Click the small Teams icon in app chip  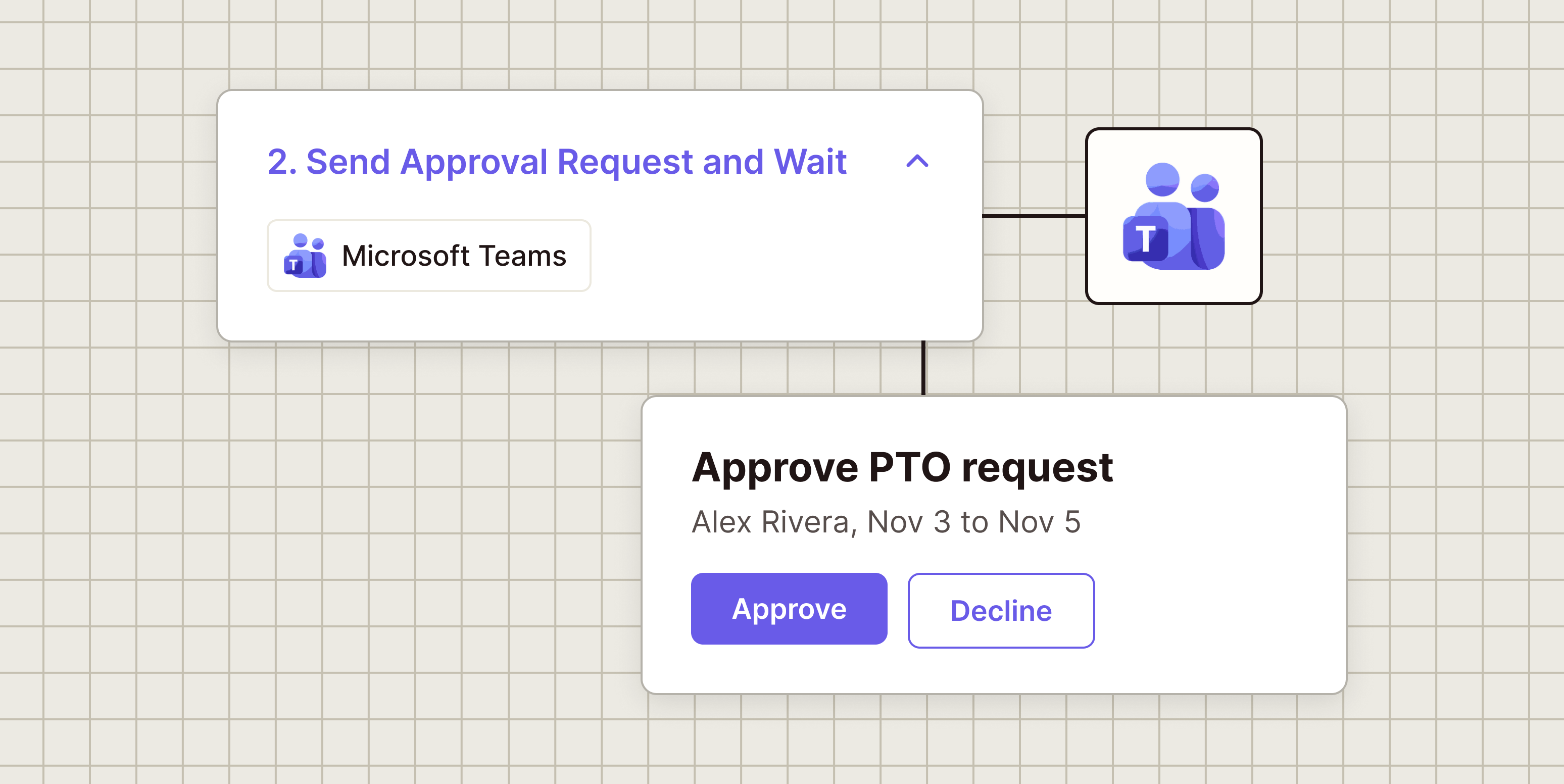[x=305, y=256]
